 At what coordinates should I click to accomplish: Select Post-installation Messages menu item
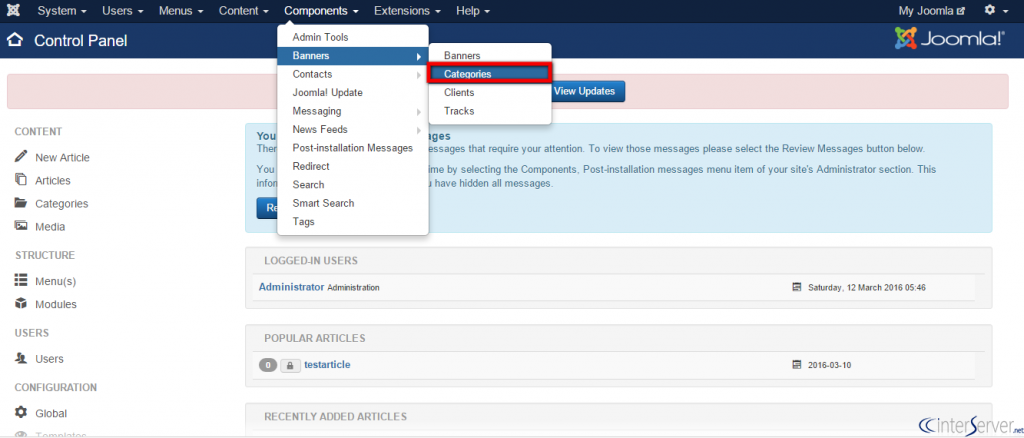[x=353, y=148]
